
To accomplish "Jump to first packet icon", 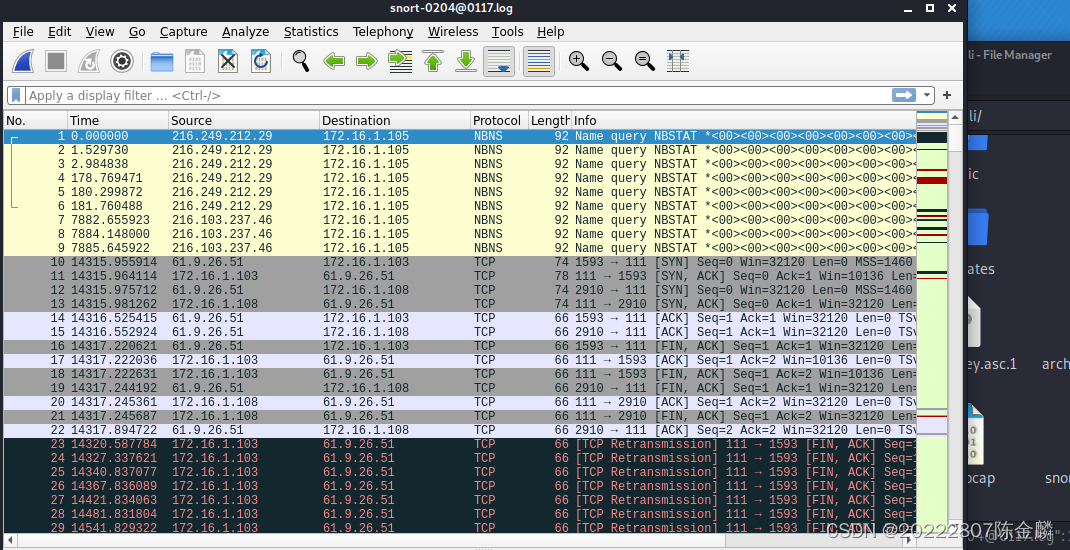I will tap(433, 61).
